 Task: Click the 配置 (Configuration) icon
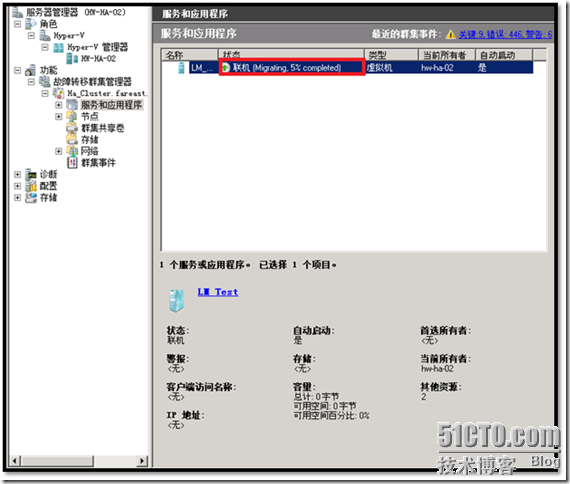[31, 186]
